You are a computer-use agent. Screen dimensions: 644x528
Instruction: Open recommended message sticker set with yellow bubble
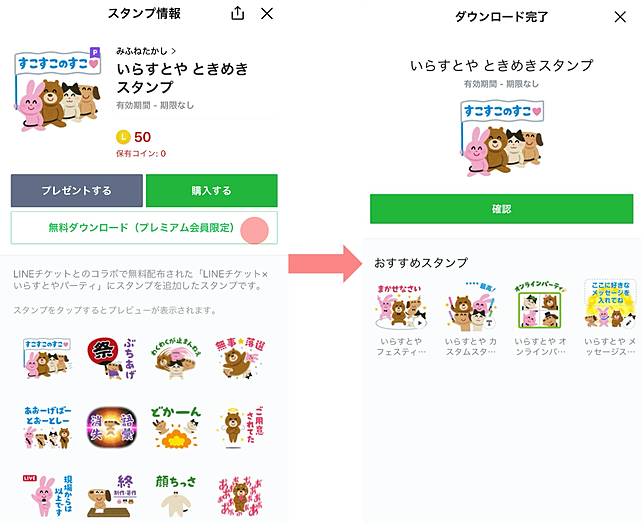pyautogui.click(x=610, y=319)
